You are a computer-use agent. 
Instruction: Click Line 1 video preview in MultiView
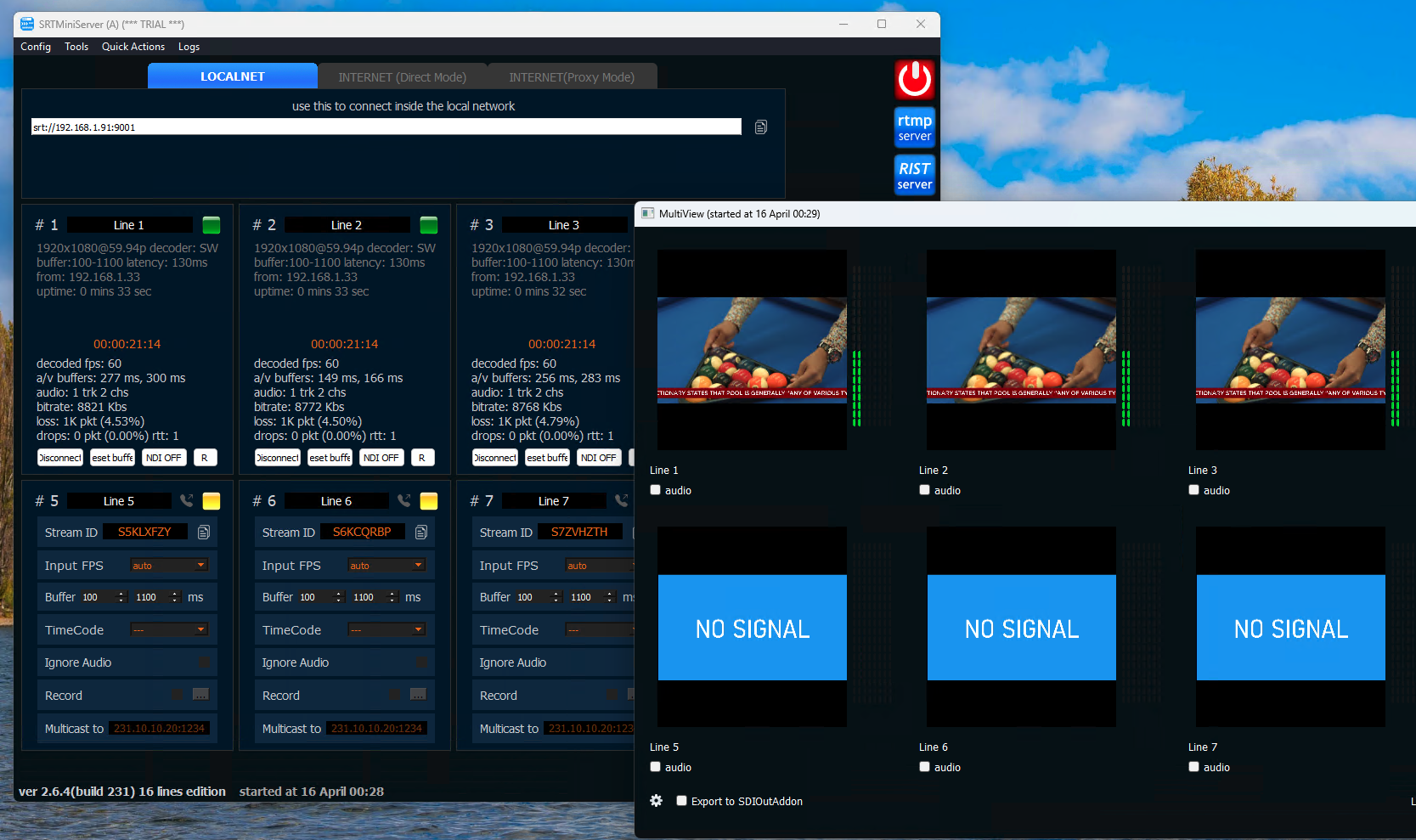coord(752,350)
